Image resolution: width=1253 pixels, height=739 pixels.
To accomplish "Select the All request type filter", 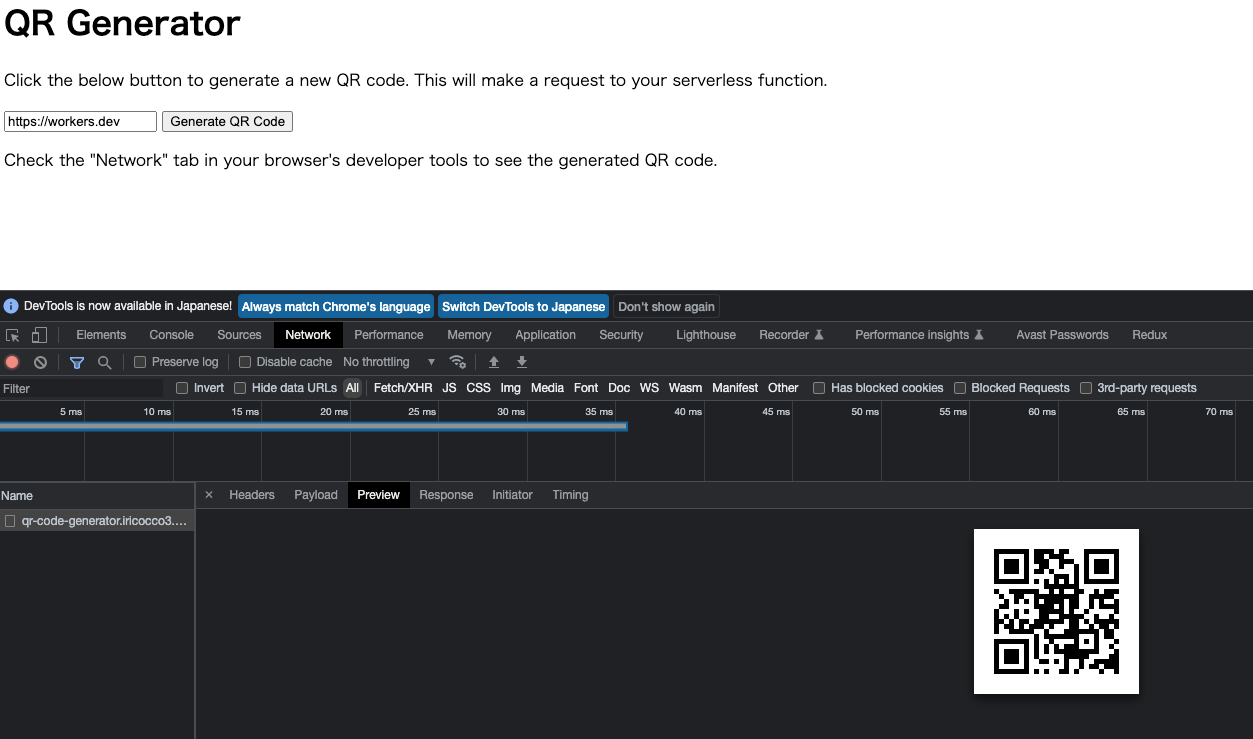I will (x=352, y=388).
